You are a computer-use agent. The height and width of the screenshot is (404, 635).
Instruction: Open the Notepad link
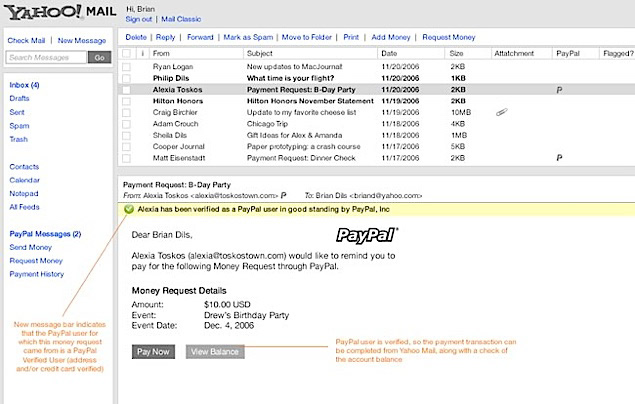point(24,193)
